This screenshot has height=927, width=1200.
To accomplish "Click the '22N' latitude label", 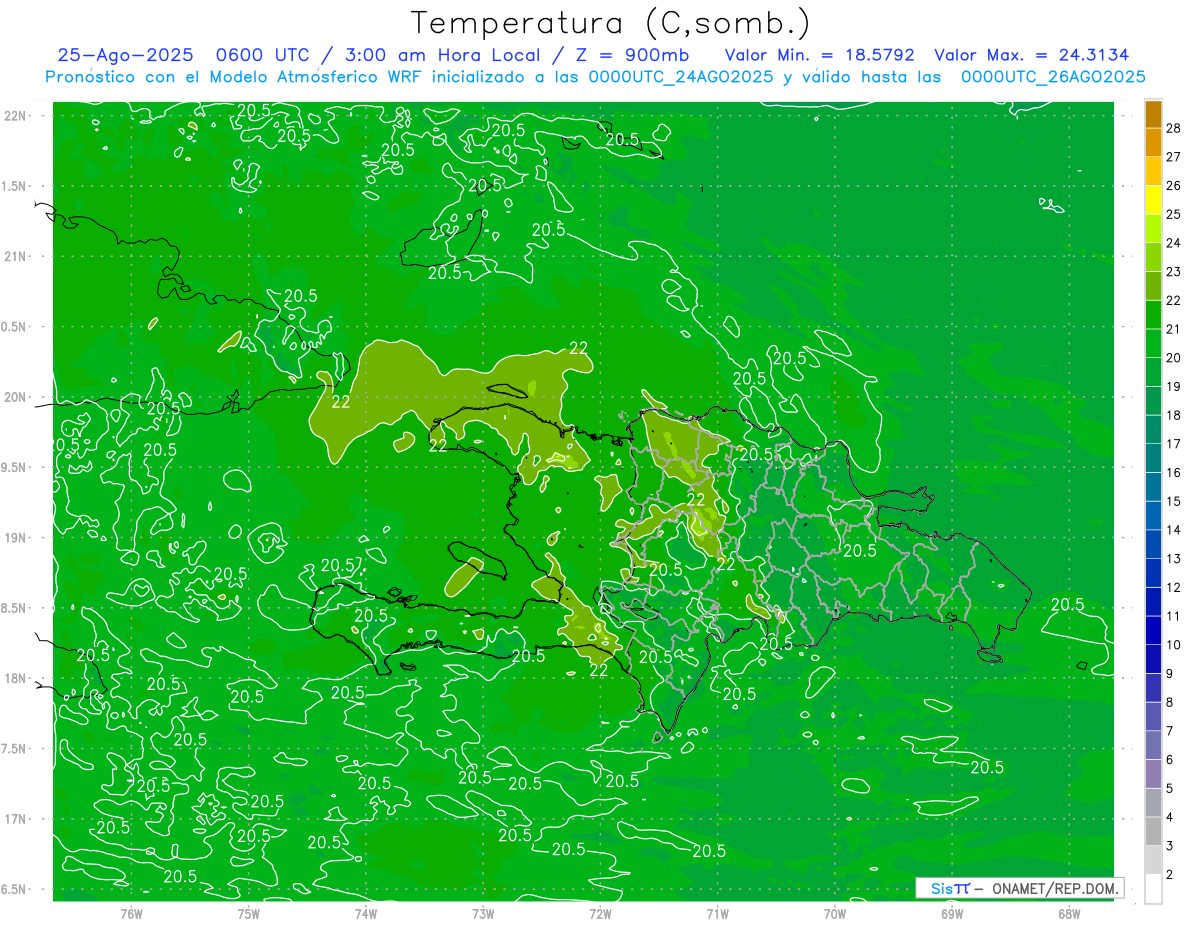I will point(15,115).
